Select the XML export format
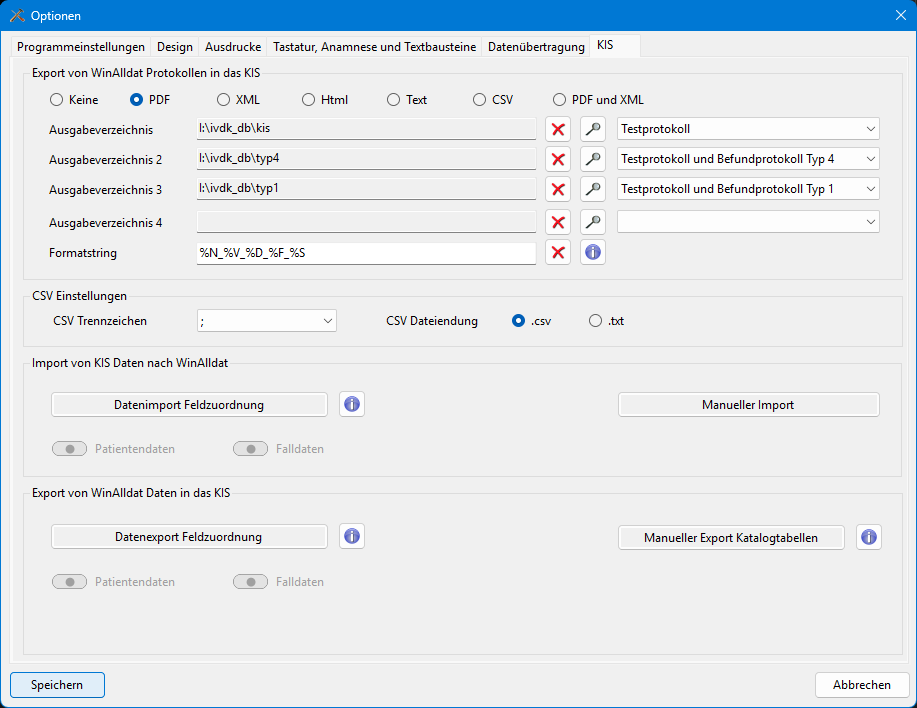 click(223, 100)
